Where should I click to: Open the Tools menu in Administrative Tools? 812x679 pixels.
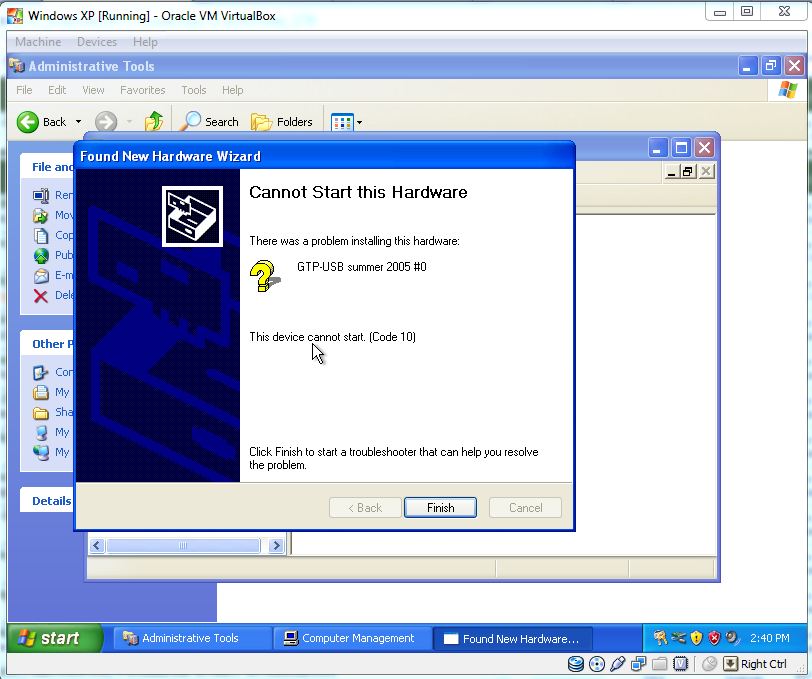pyautogui.click(x=194, y=90)
